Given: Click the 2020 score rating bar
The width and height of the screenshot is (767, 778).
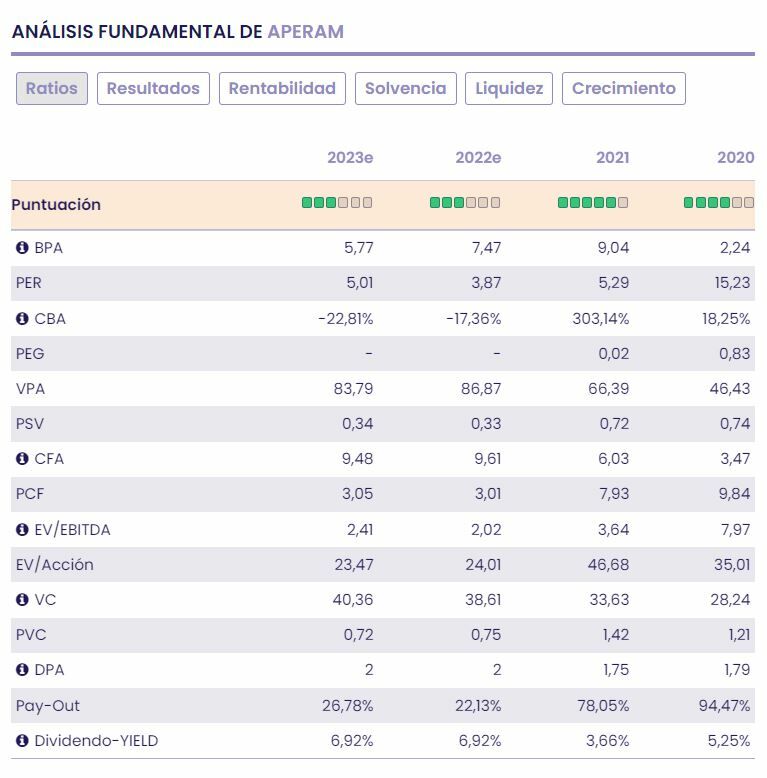Looking at the screenshot, I should pos(719,203).
